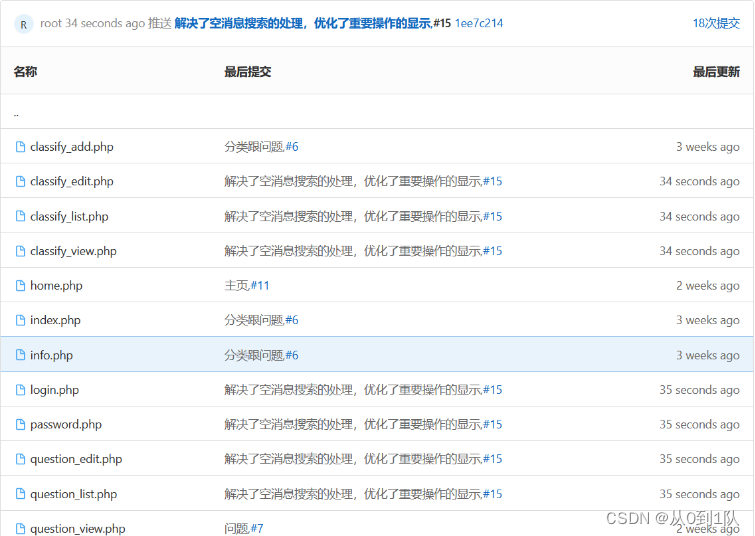Click the commit message text in login.php row

coord(353,390)
